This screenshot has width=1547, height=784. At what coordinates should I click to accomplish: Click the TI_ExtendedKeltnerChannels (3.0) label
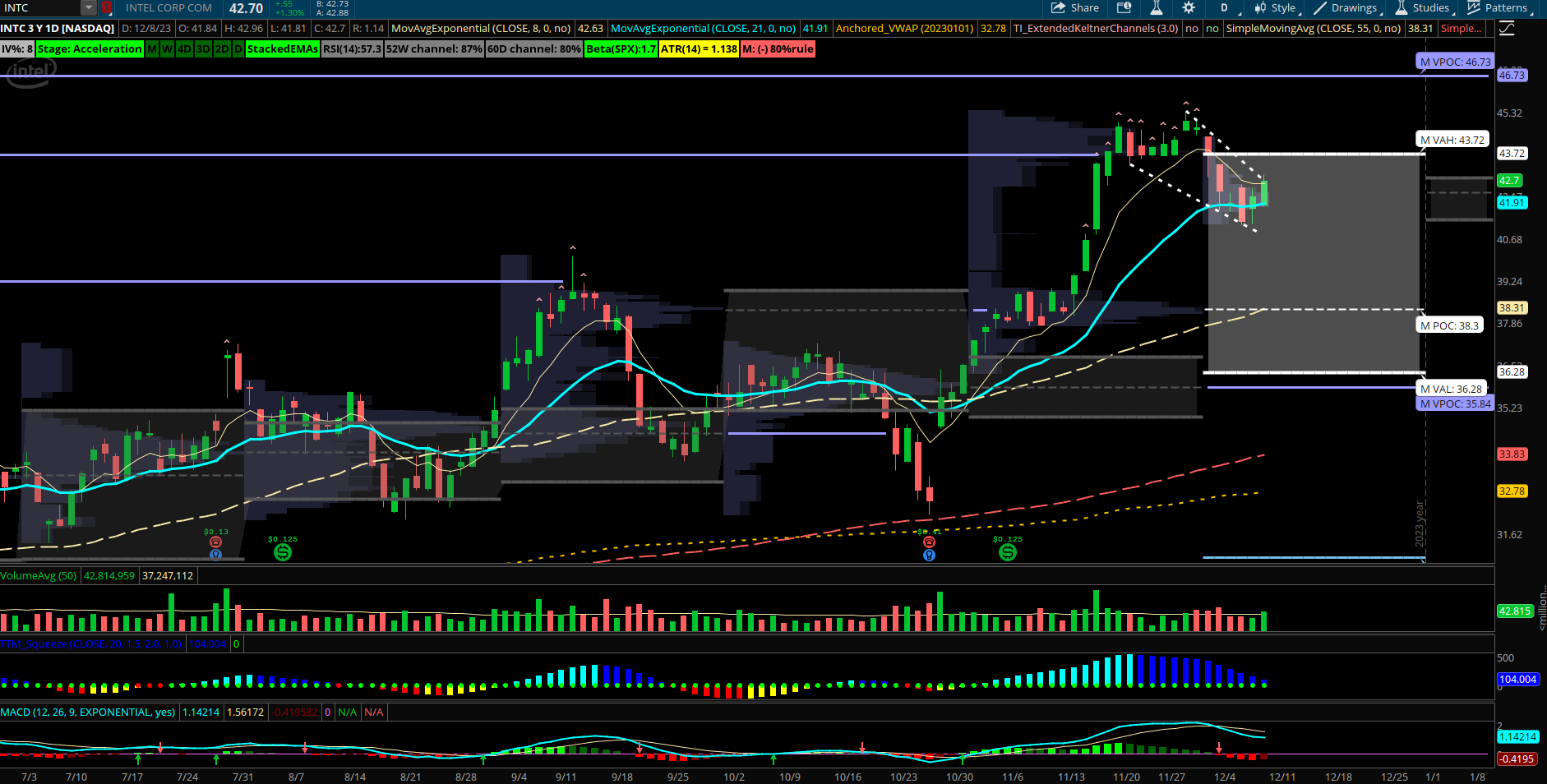click(1095, 28)
